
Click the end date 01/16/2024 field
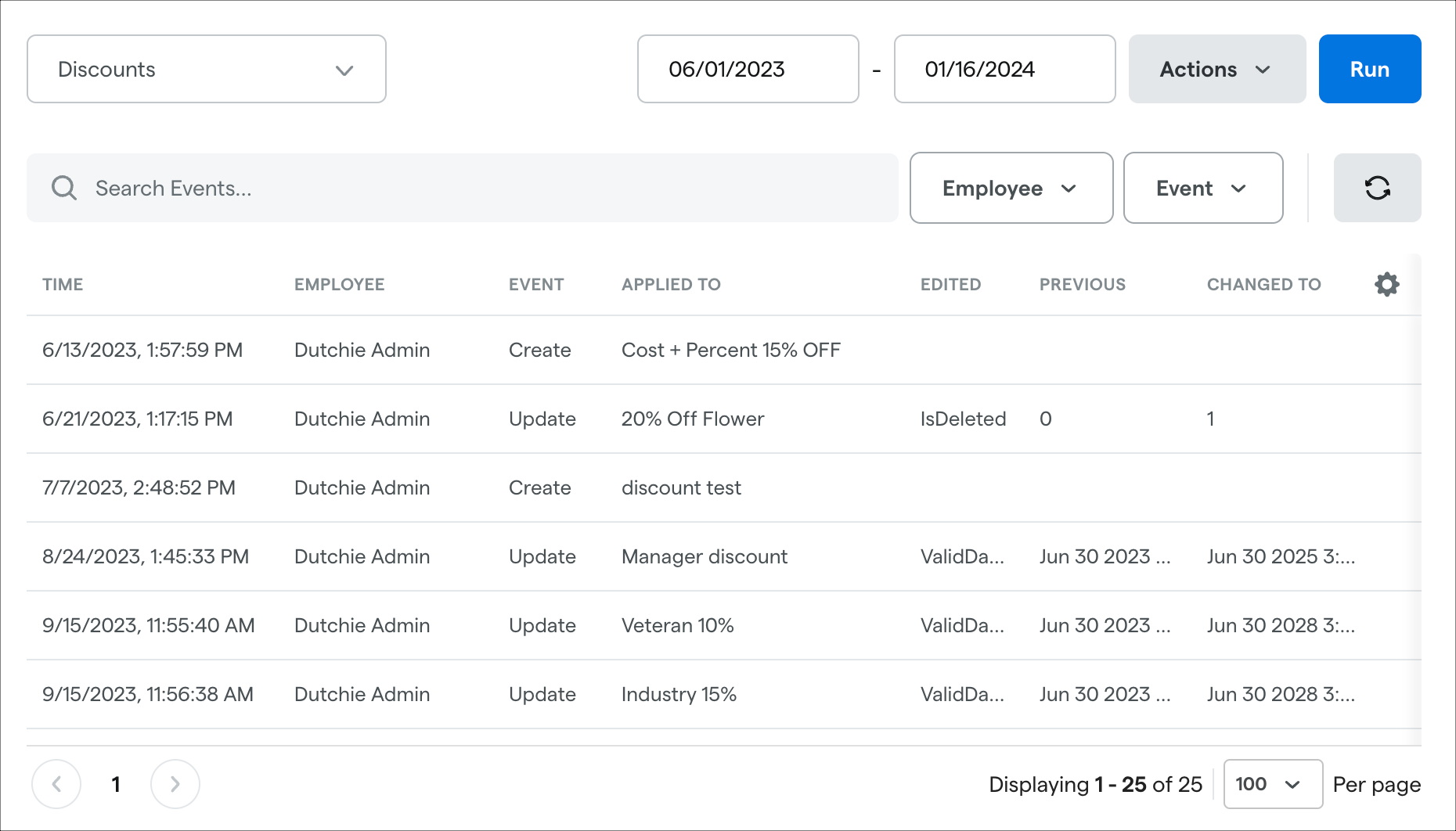click(1004, 69)
